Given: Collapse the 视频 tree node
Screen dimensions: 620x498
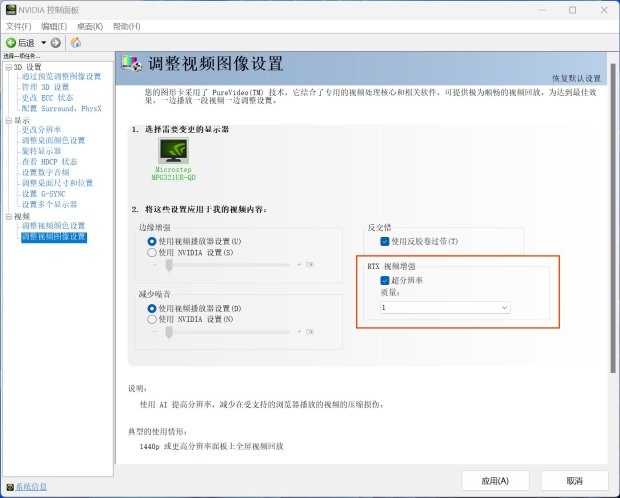Looking at the screenshot, I should (9, 216).
